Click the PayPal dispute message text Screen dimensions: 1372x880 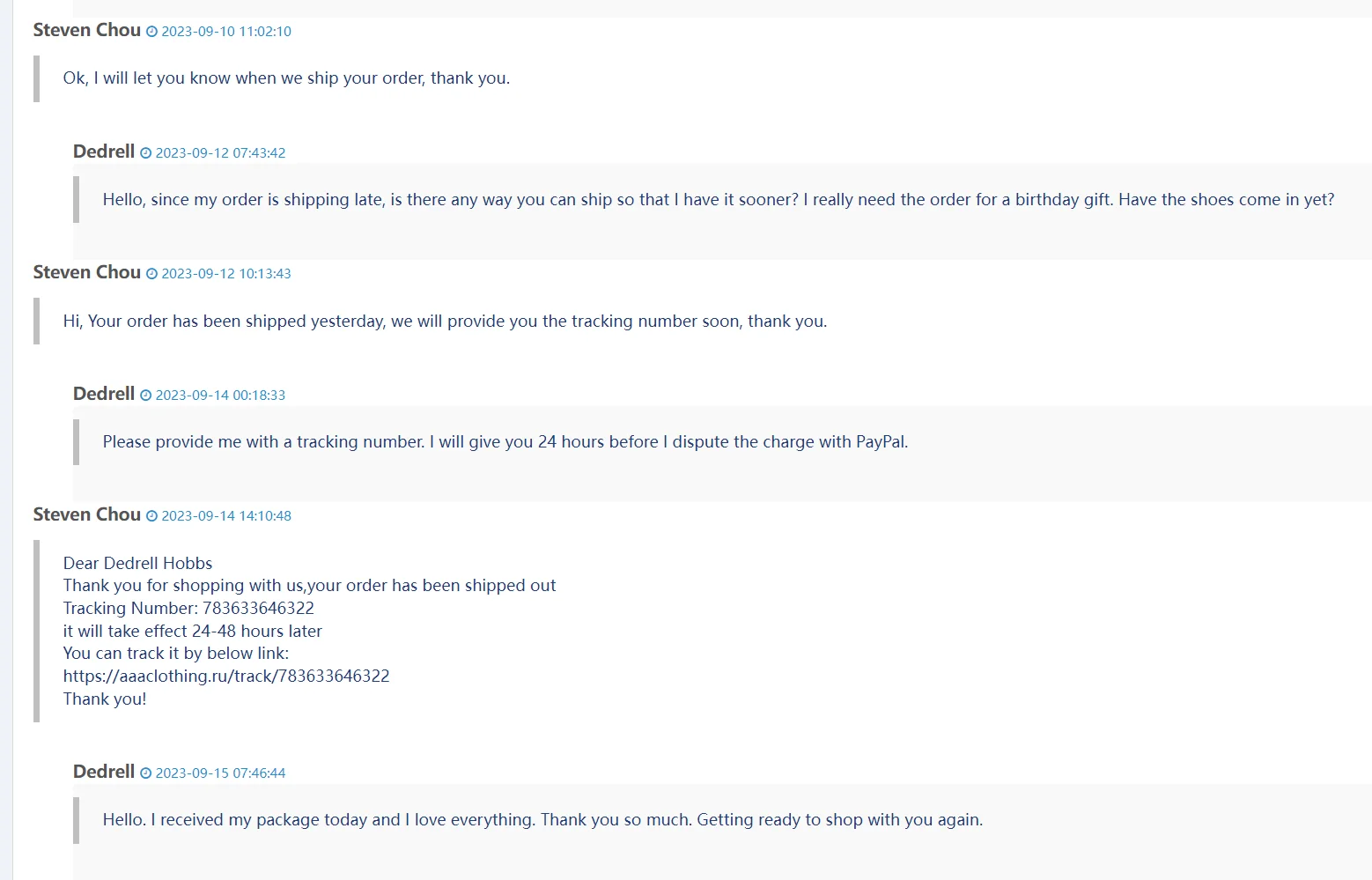pos(505,442)
